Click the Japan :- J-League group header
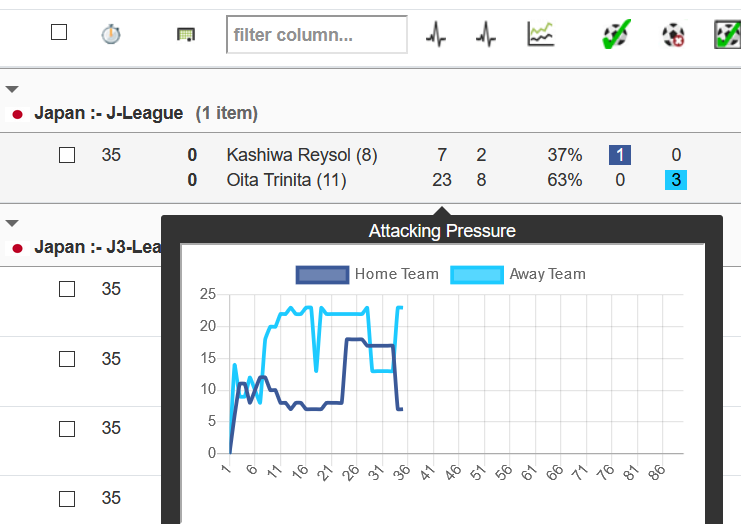 (x=108, y=113)
